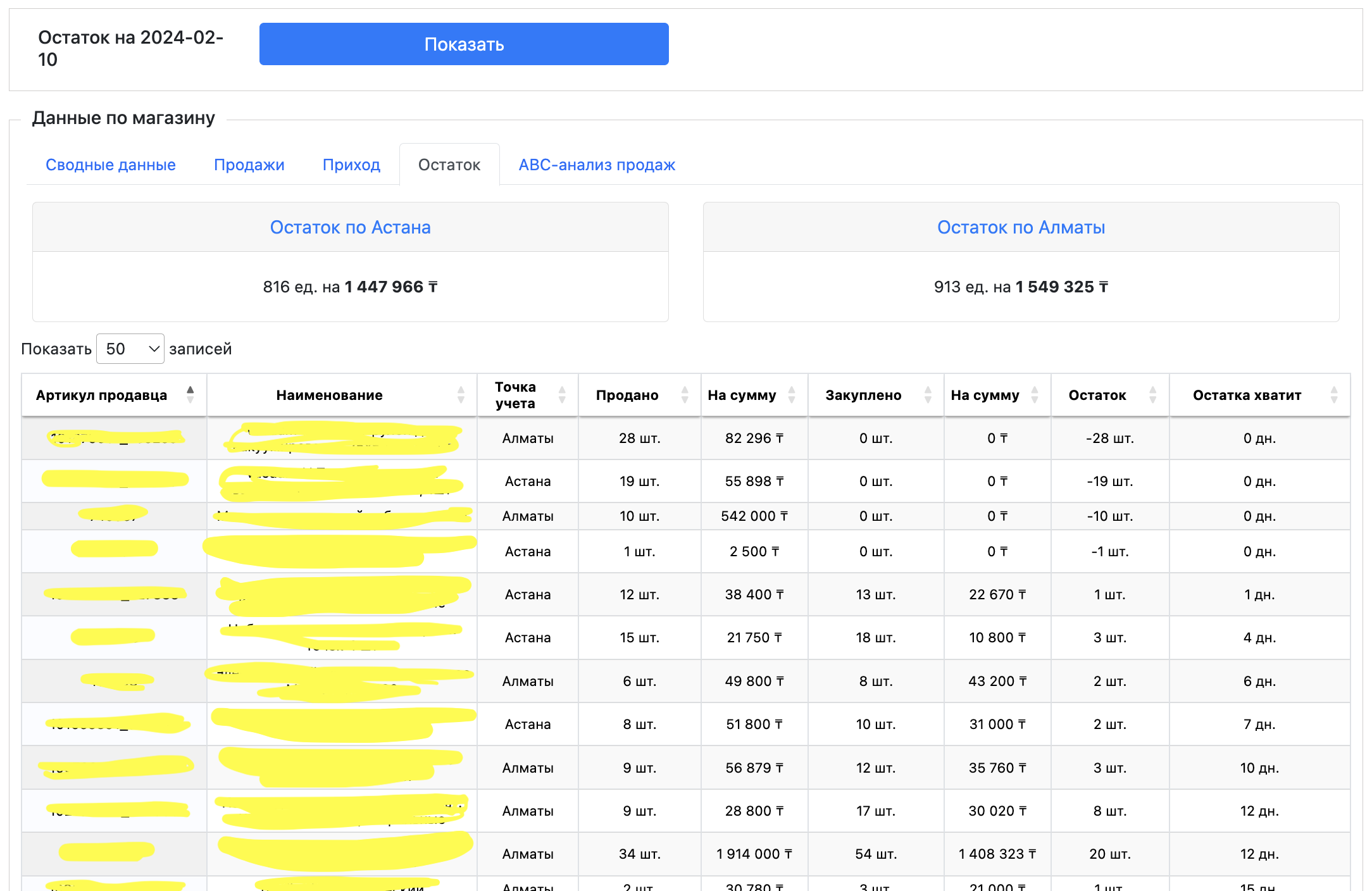Click the Остаток на 2024-02-10 label
Screen dimensions: 1372x891
click(x=130, y=48)
